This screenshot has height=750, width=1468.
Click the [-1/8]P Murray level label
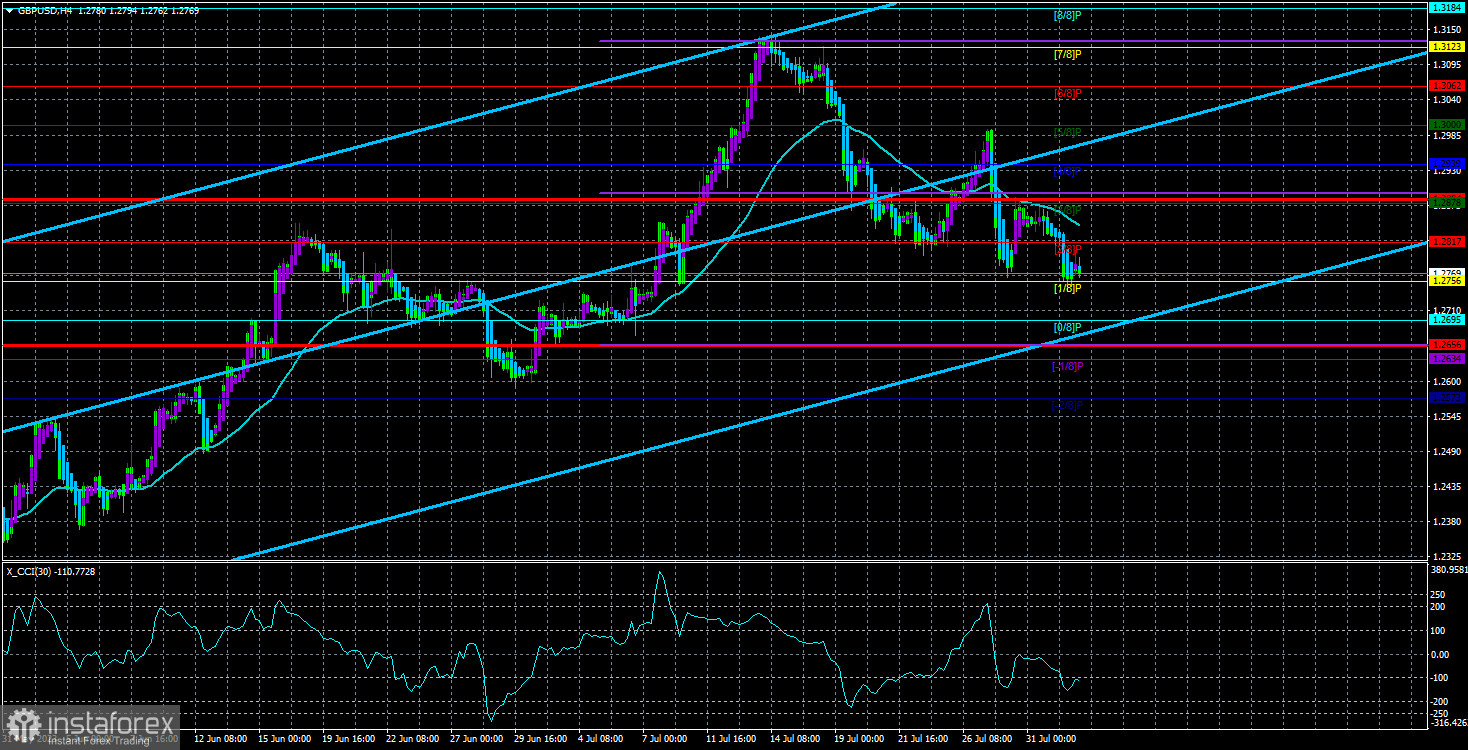tap(1067, 366)
